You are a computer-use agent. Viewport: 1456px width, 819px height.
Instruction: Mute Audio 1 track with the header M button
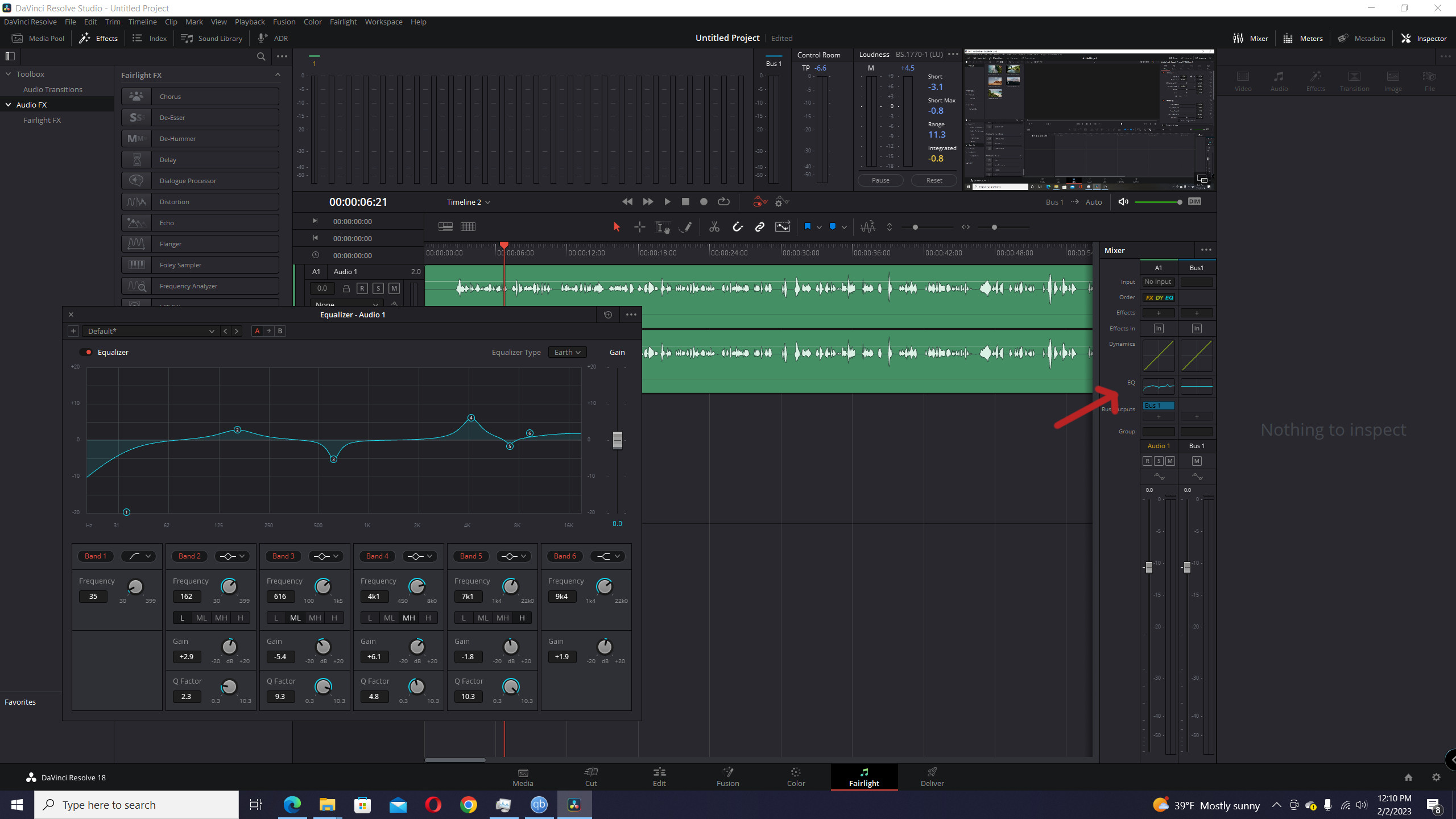pos(394,288)
